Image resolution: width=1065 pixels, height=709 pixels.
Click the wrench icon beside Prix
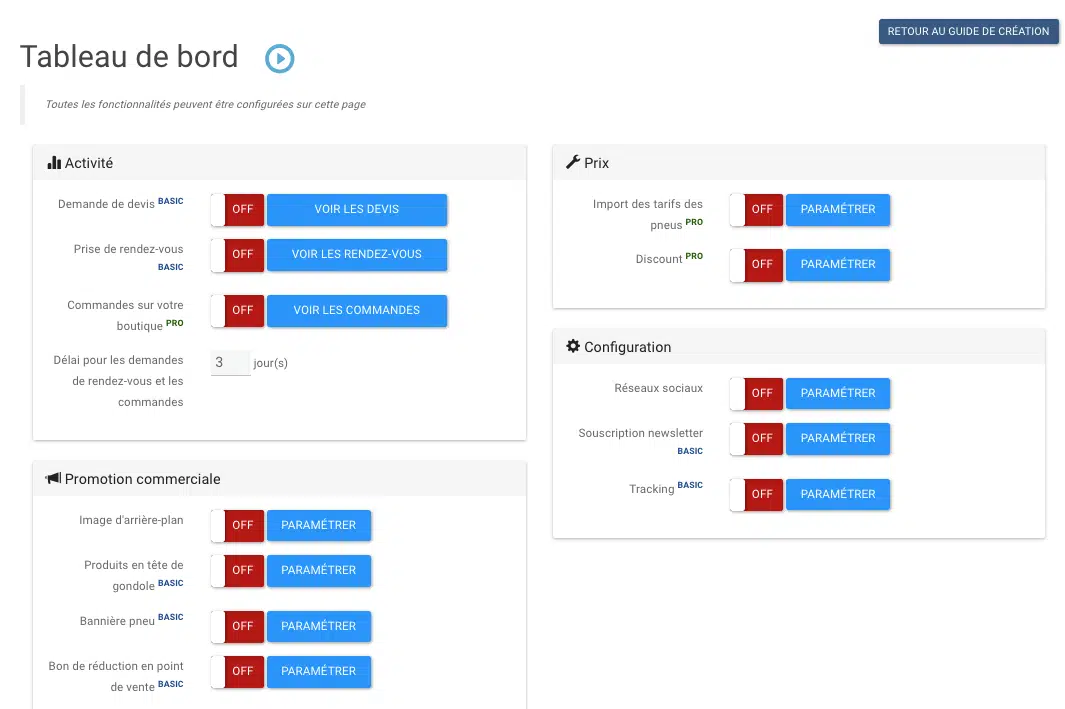point(573,162)
